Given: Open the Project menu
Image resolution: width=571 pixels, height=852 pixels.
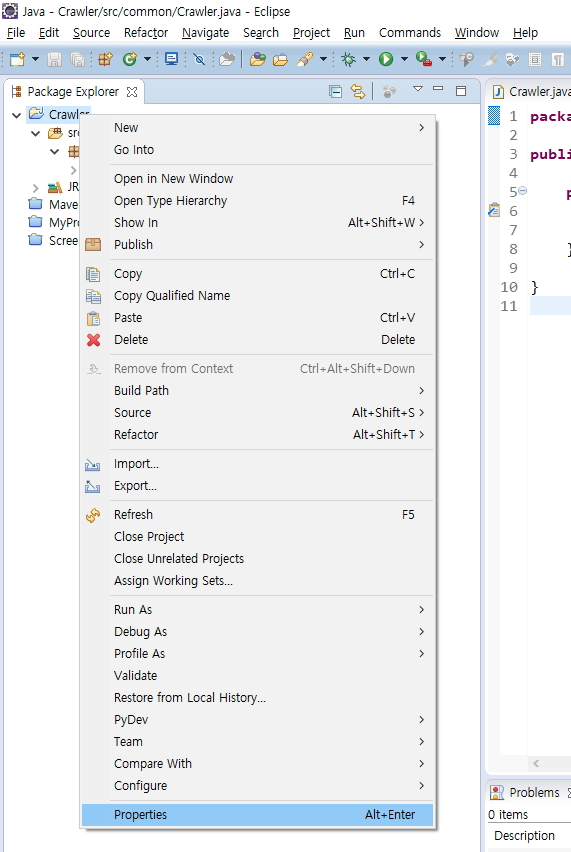Looking at the screenshot, I should 311,33.
